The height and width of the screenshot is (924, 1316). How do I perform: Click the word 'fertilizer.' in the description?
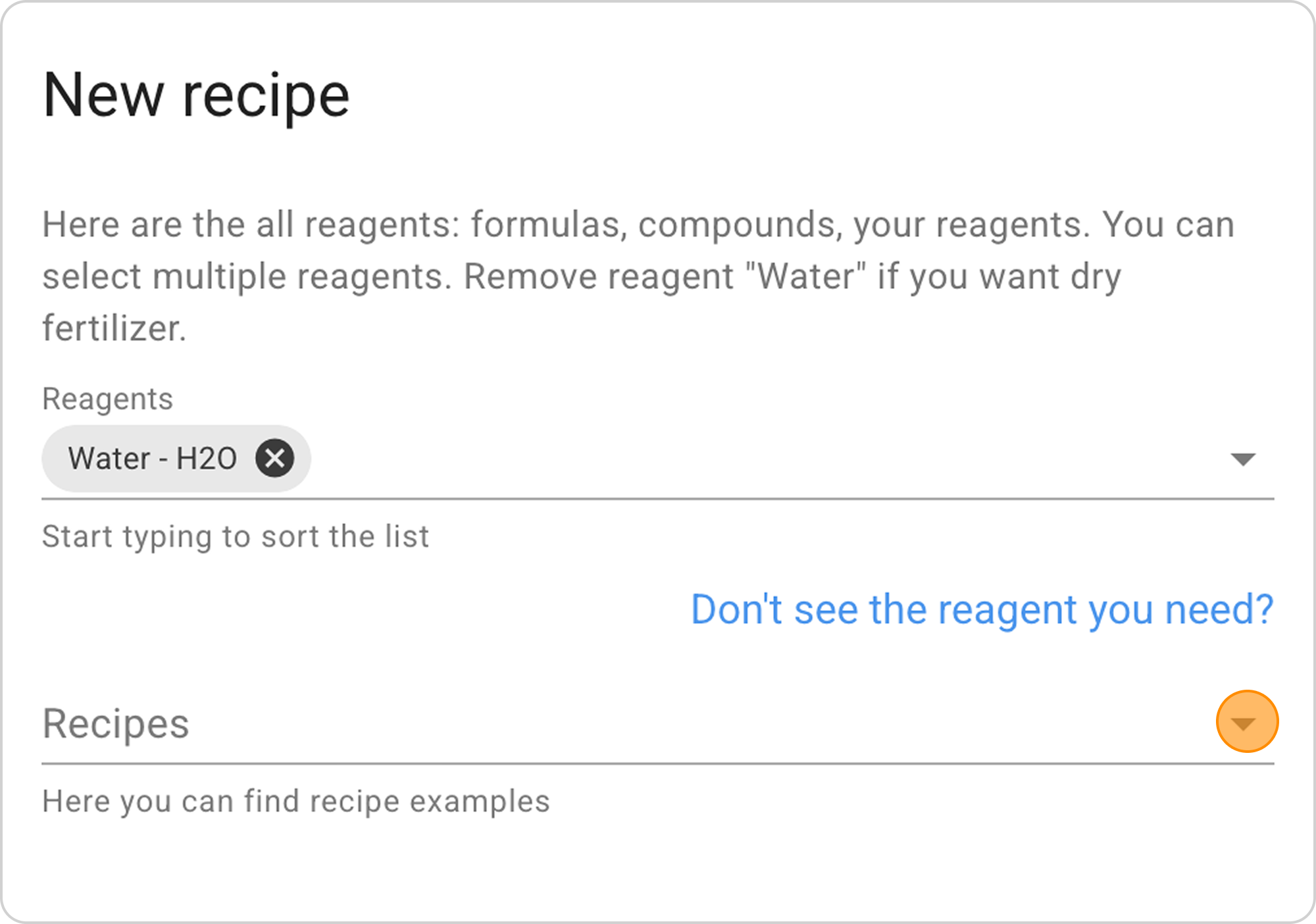[x=114, y=328]
